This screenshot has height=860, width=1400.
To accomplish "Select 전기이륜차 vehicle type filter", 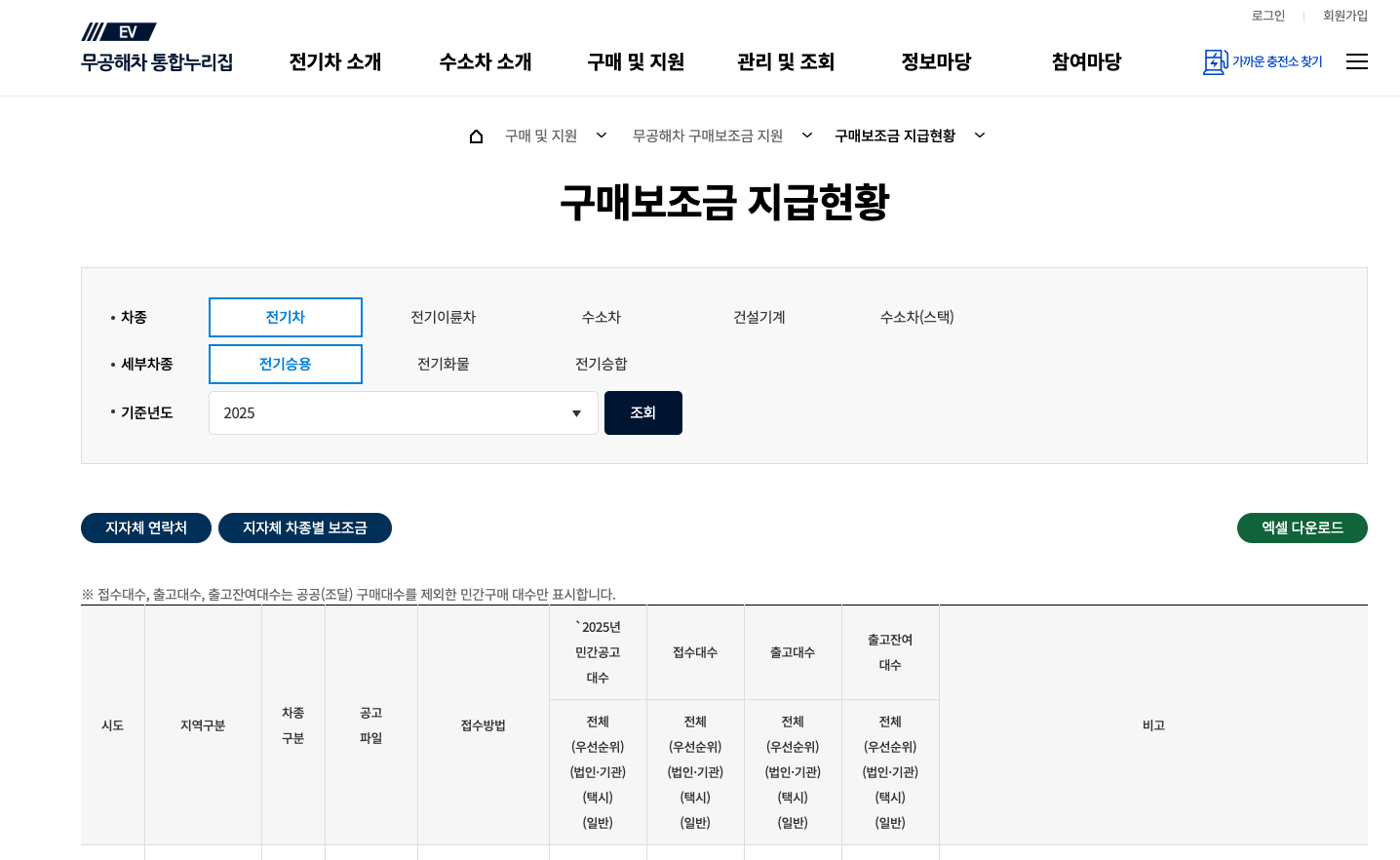I will (x=443, y=317).
